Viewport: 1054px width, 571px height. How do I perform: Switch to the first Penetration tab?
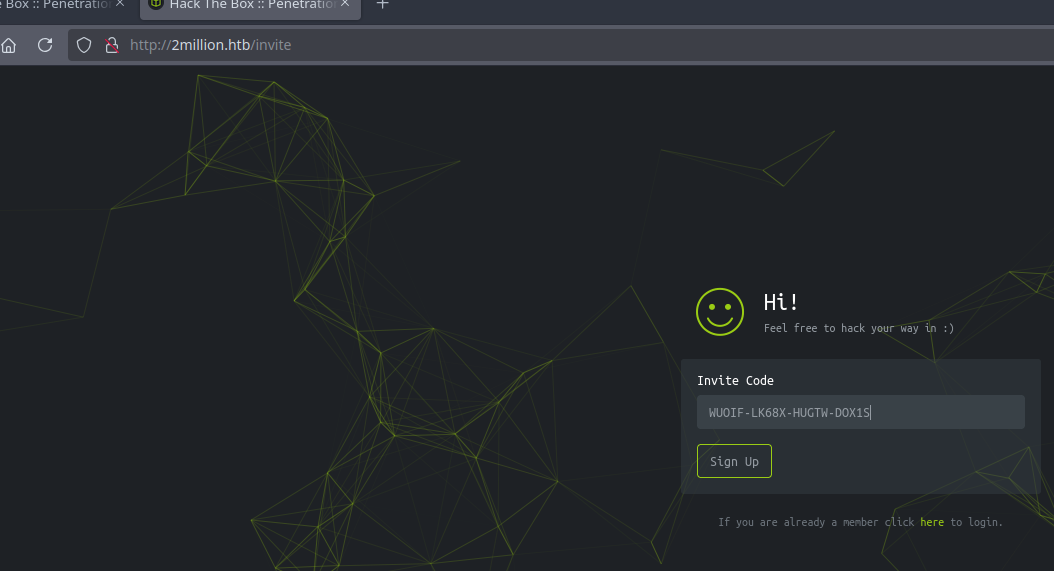[55, 5]
